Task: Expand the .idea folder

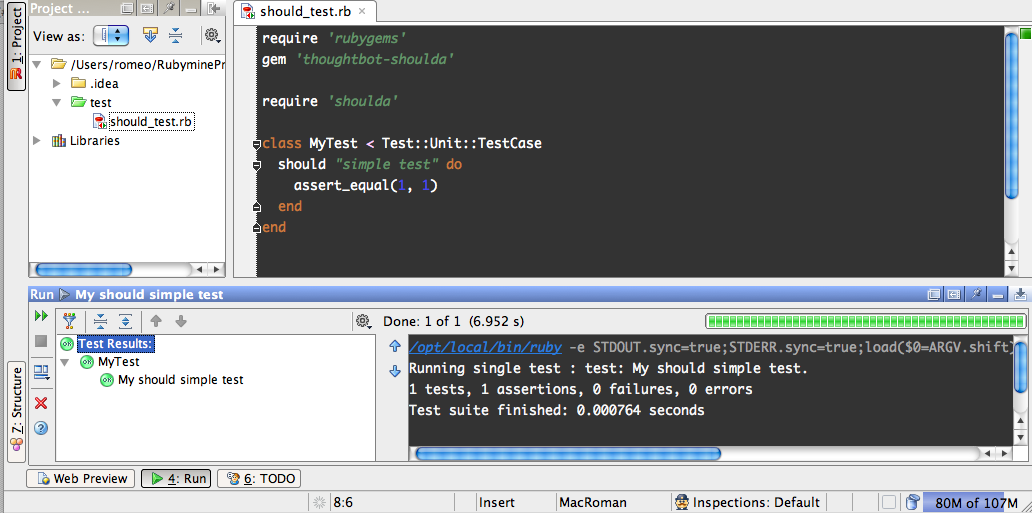Action: coord(57,83)
